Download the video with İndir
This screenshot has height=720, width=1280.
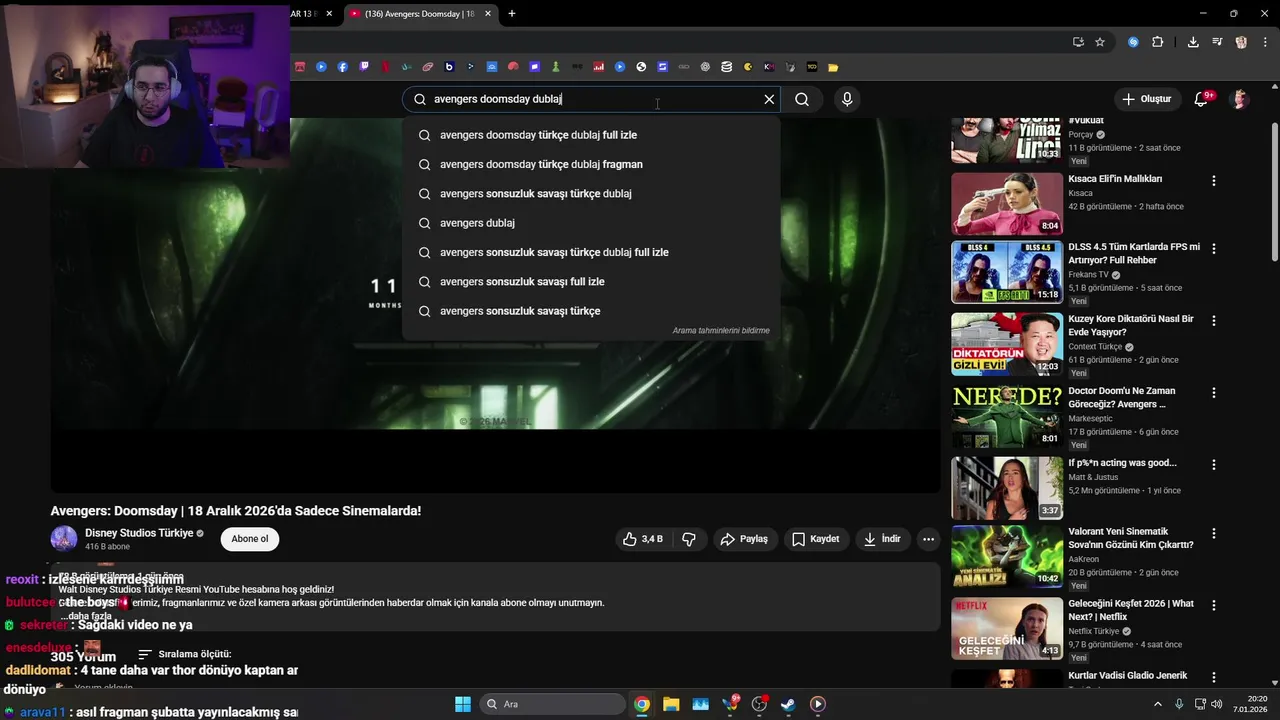point(882,539)
